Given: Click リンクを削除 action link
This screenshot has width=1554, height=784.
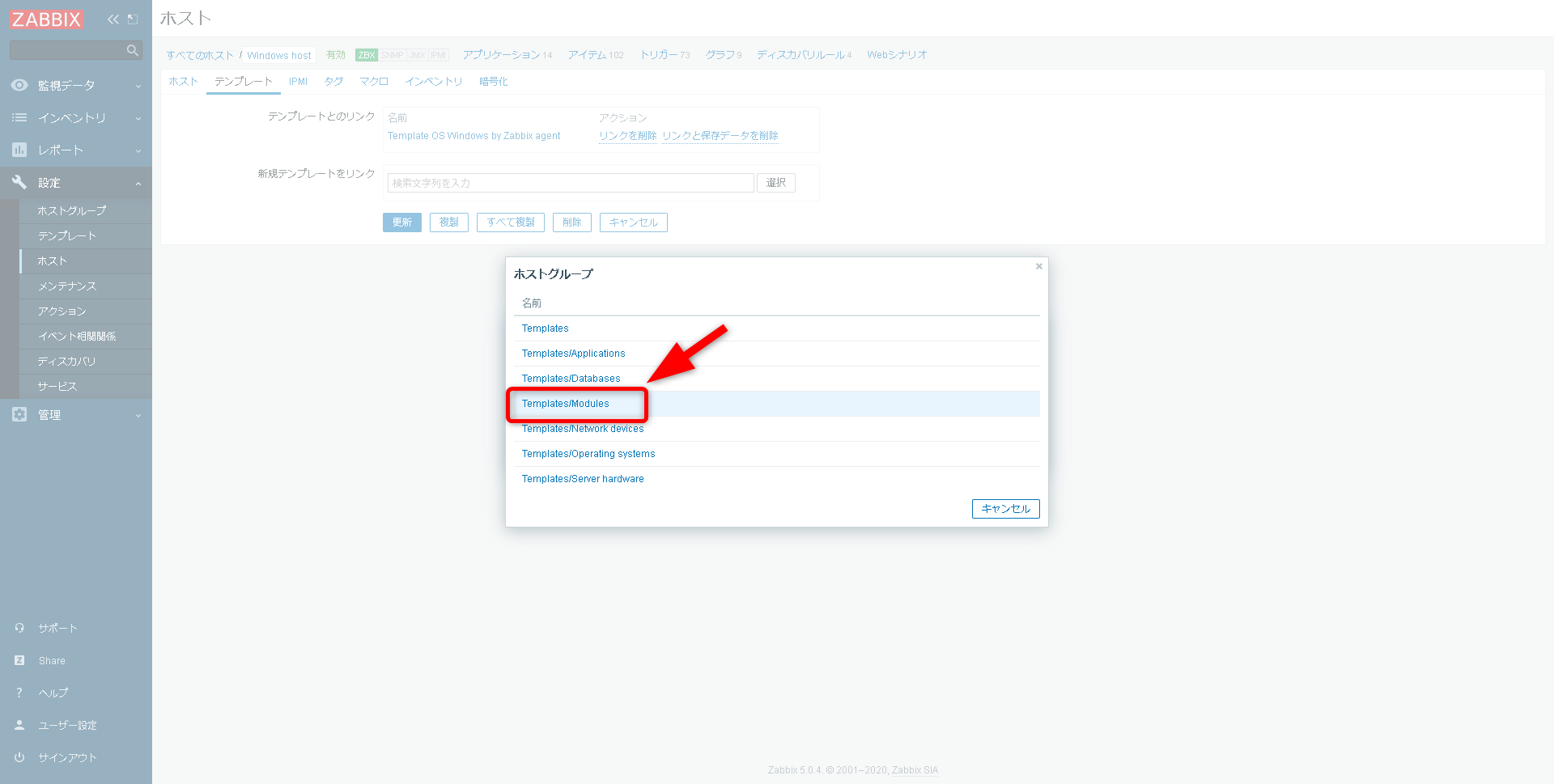Looking at the screenshot, I should point(628,136).
